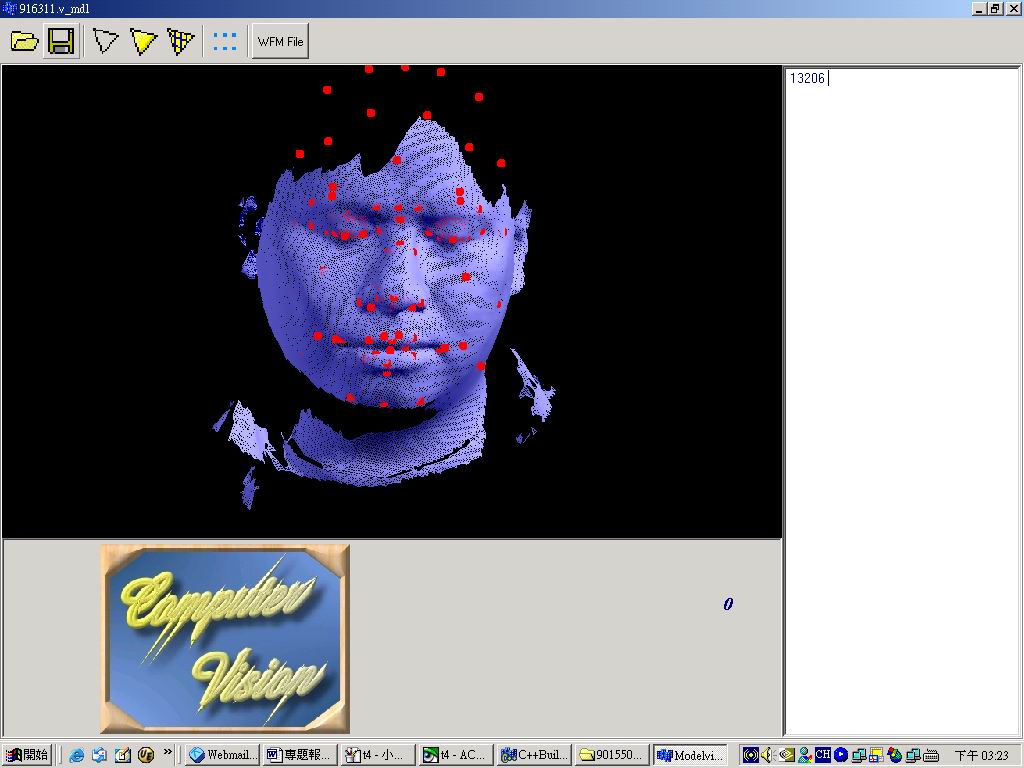Switch to the Webmail taskbar window
This screenshot has width=1024, height=768.
point(223,755)
